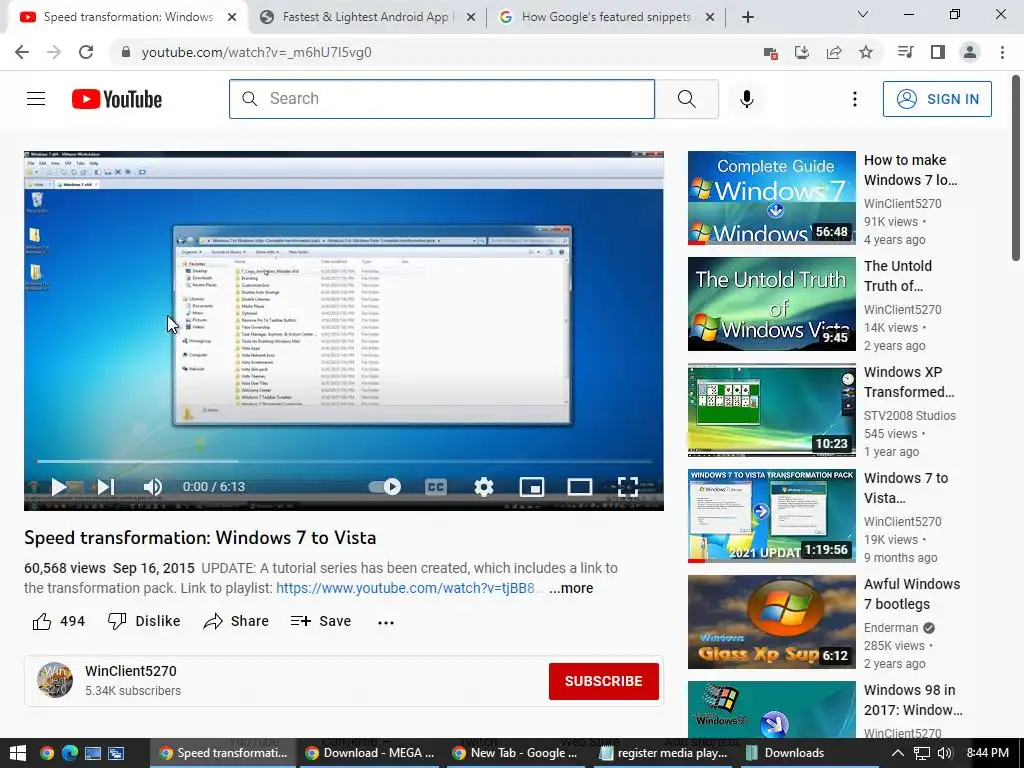Toggle the autoplay switch in the player
Screen dimensions: 1024x768
(x=385, y=487)
